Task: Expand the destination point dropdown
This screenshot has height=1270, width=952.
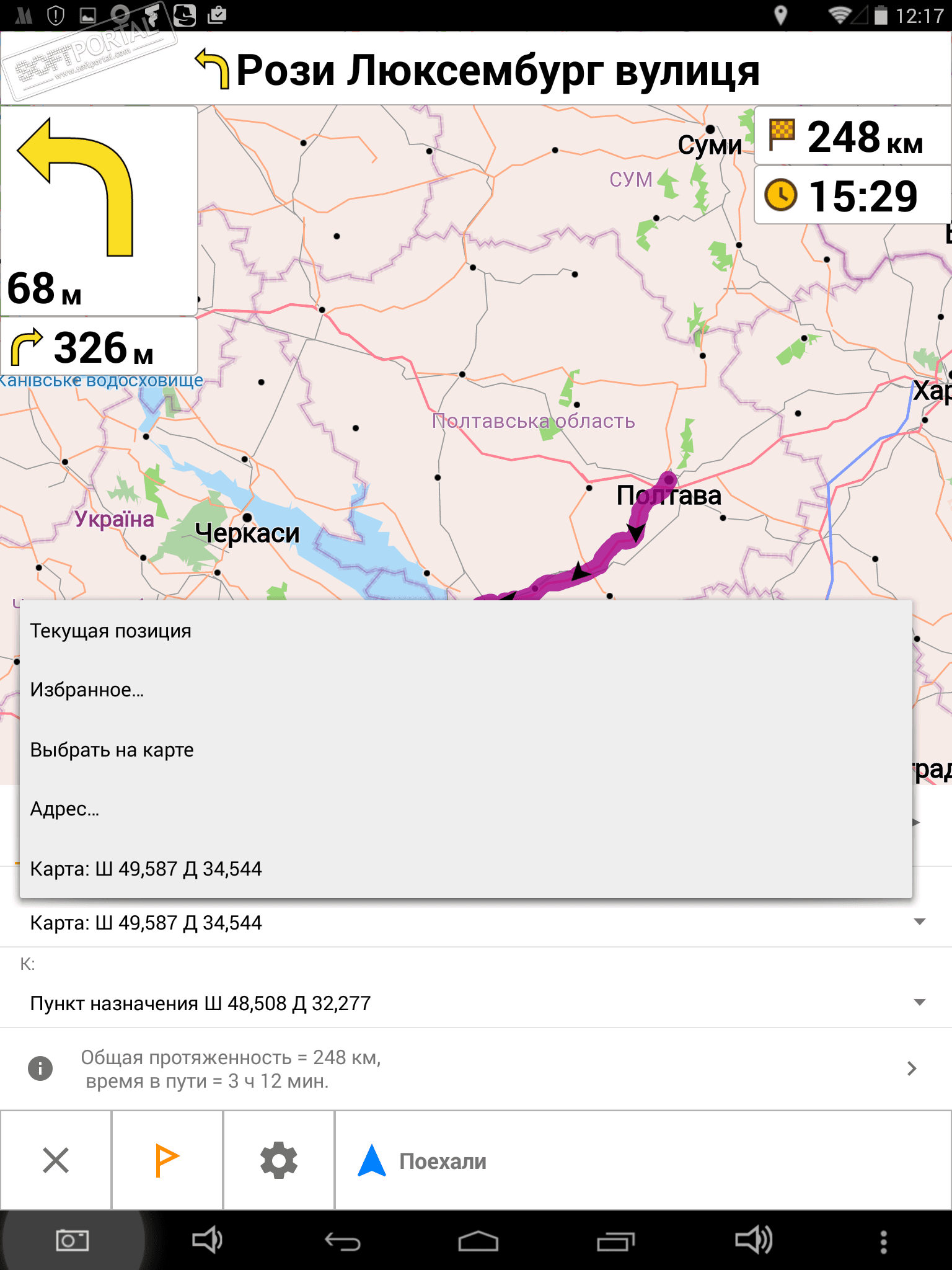Action: coord(920,1003)
